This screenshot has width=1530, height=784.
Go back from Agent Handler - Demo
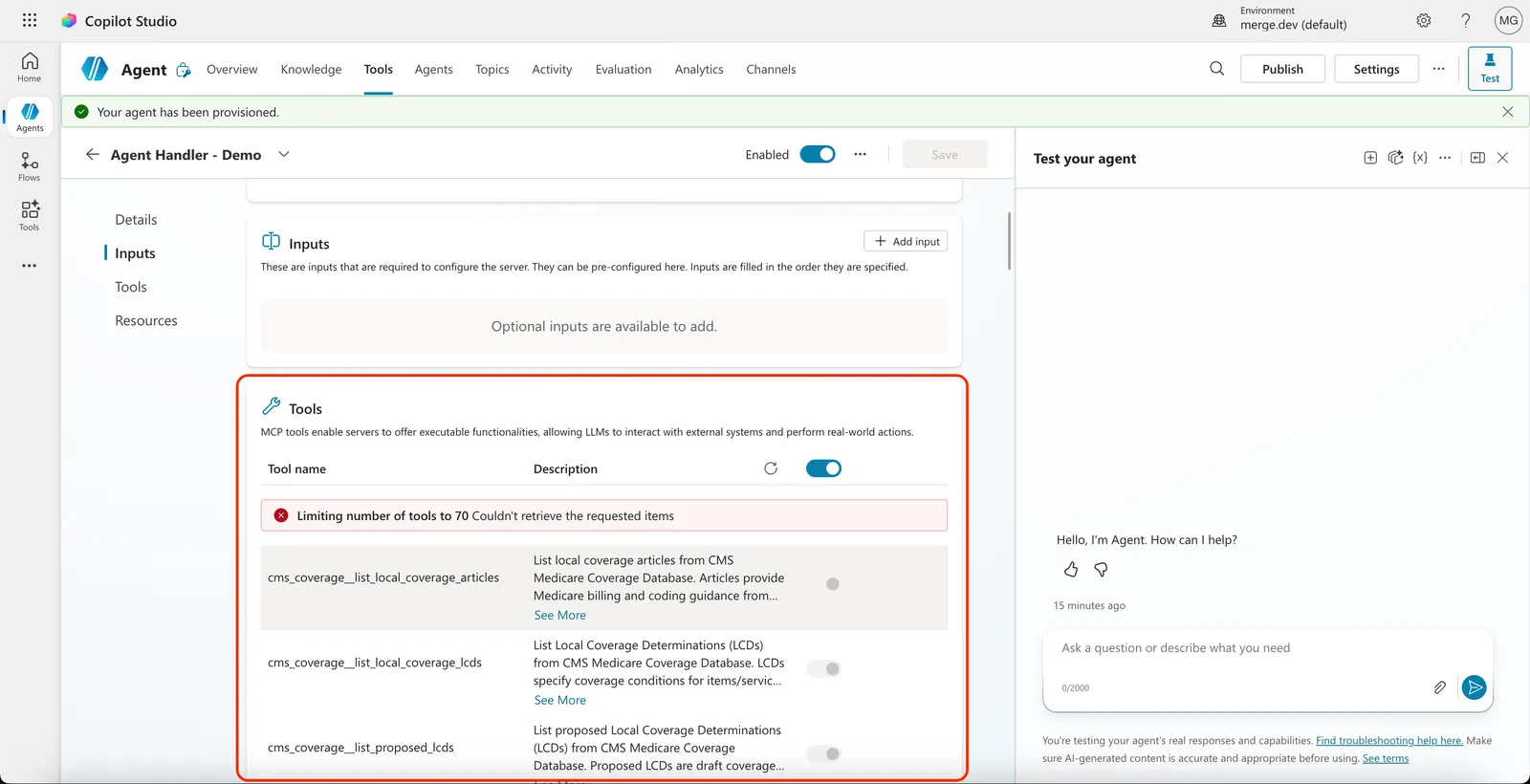coord(93,154)
